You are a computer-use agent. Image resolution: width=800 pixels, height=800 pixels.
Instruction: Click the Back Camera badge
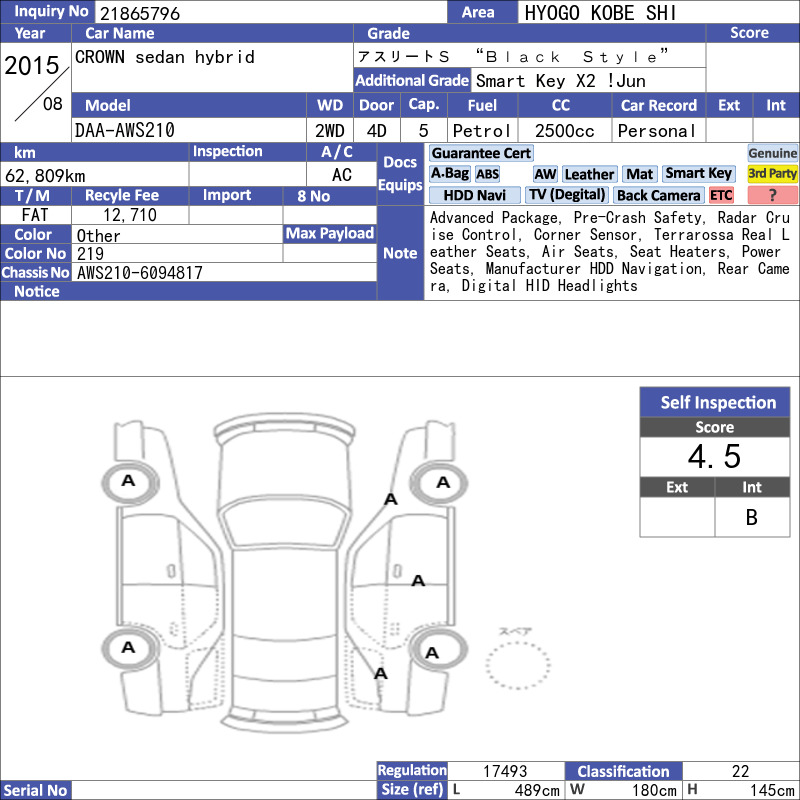point(658,195)
